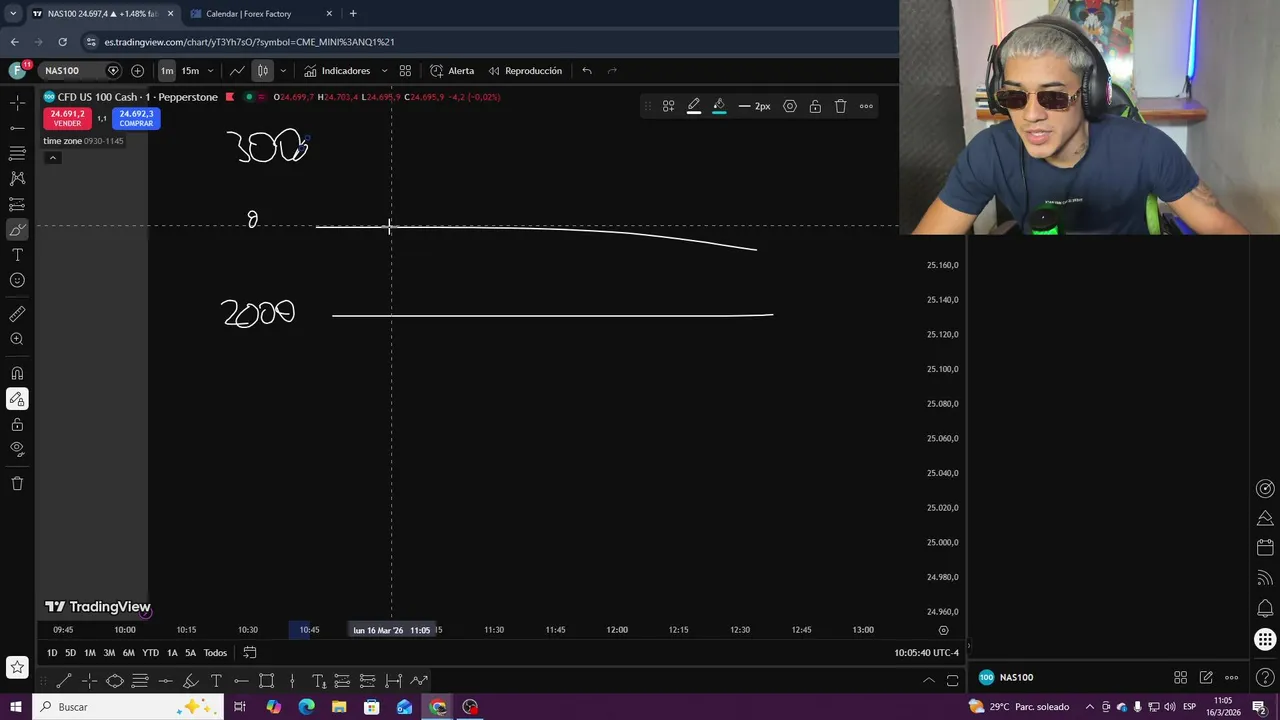
Task: Click the Windows taskbar Buscar search box
Action: pos(130,707)
